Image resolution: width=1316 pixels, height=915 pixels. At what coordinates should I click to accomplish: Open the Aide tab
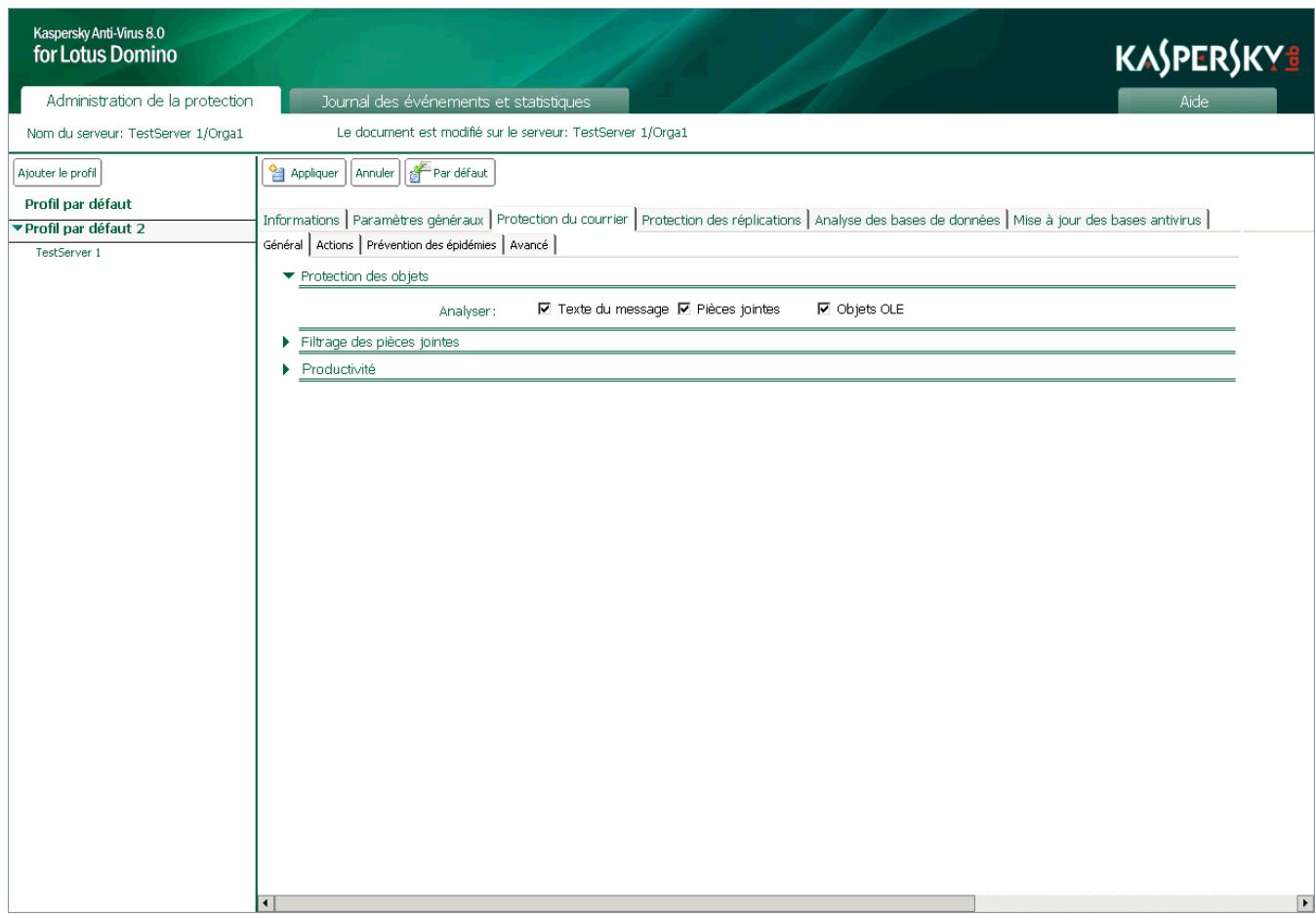coord(1196,102)
